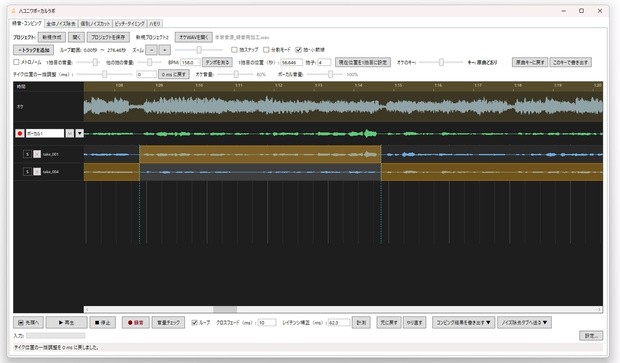Click the 1:10 marker on time ruler
Screen dimensions: 620x363
click(199, 85)
